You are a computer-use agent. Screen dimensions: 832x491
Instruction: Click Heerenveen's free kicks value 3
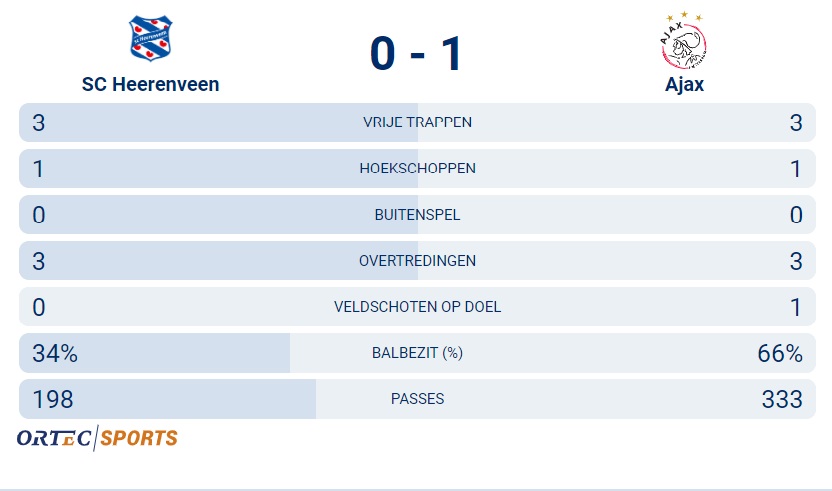click(39, 123)
